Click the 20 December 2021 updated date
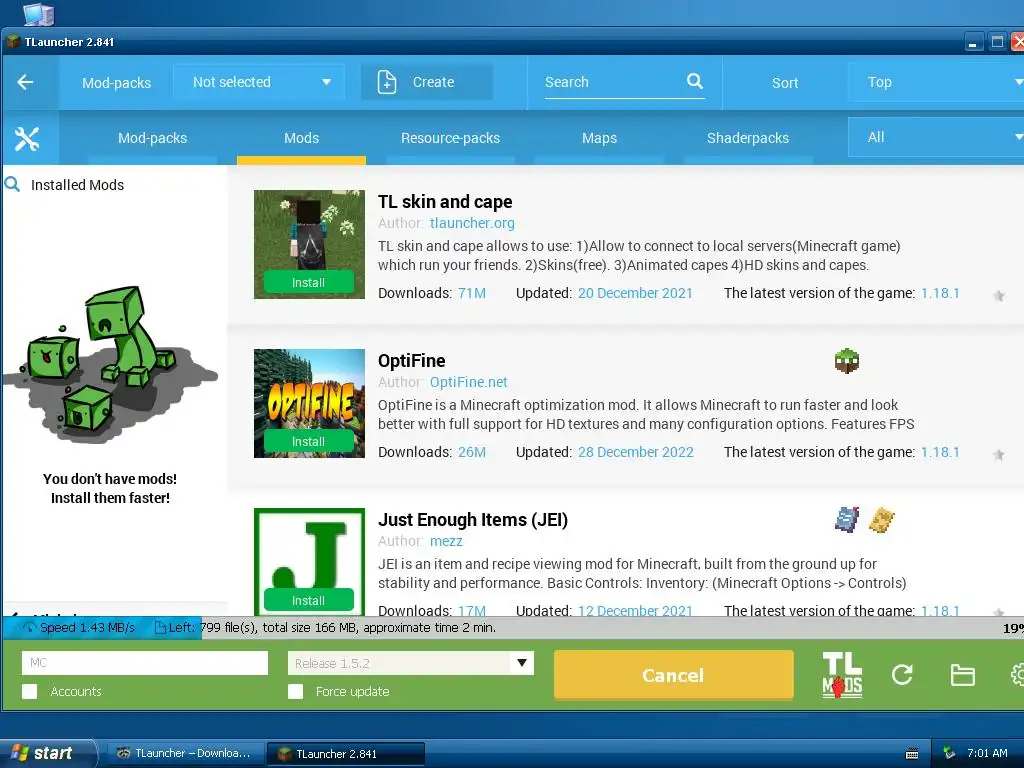Screen dimensions: 1024x768 pyautogui.click(x=635, y=293)
